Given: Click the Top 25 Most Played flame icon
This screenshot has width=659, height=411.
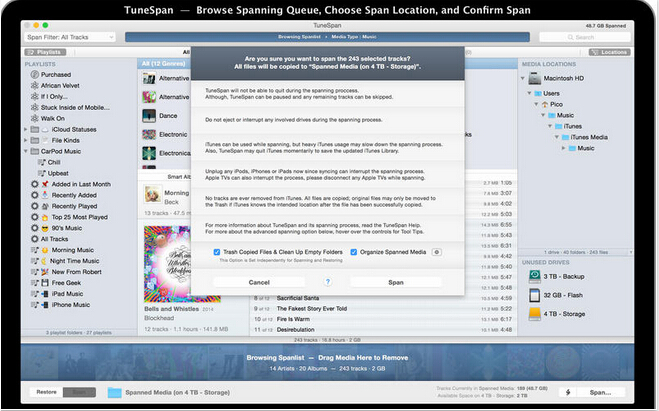Looking at the screenshot, I should tap(45, 217).
